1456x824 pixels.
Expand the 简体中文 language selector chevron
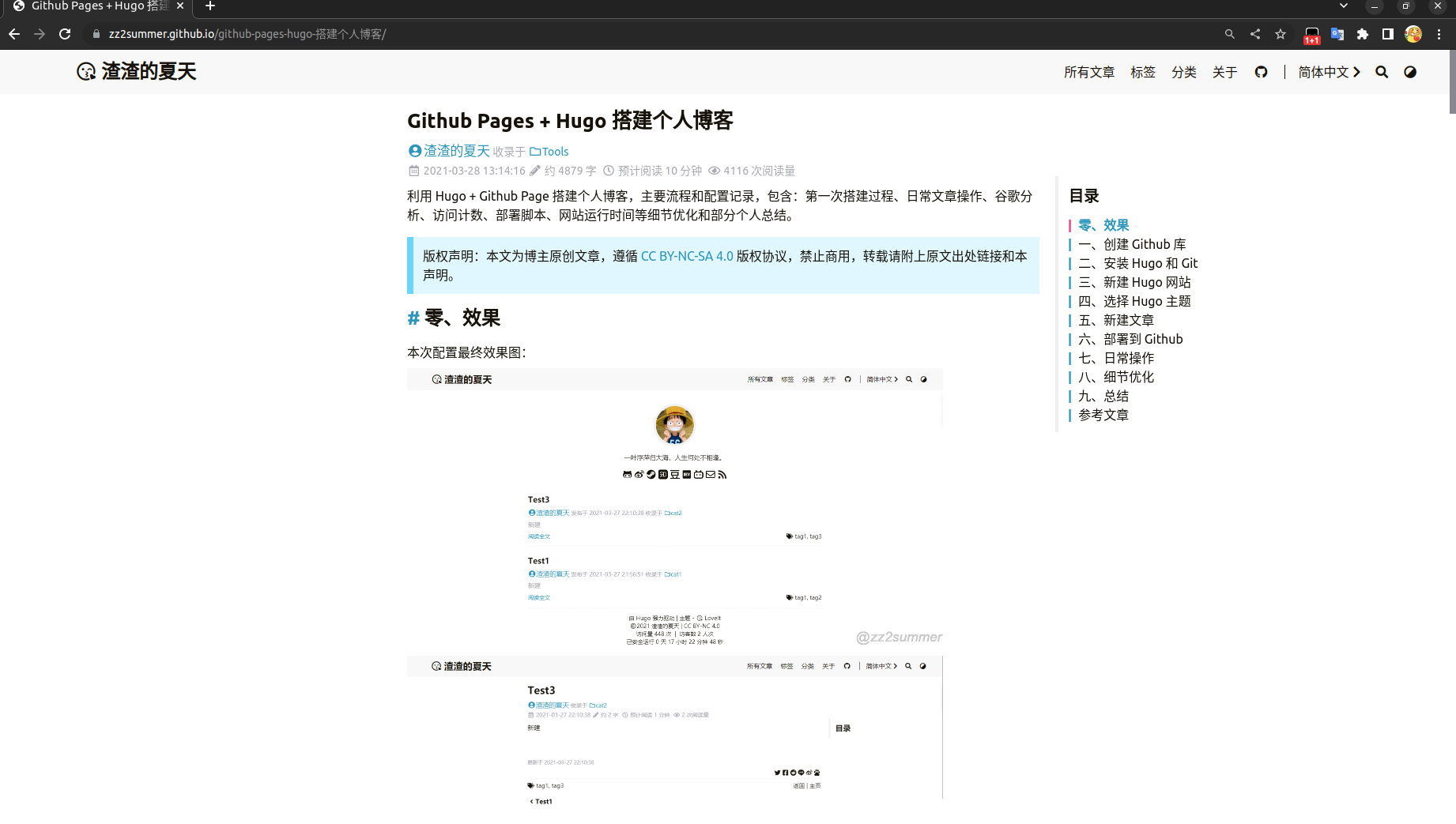click(1357, 72)
